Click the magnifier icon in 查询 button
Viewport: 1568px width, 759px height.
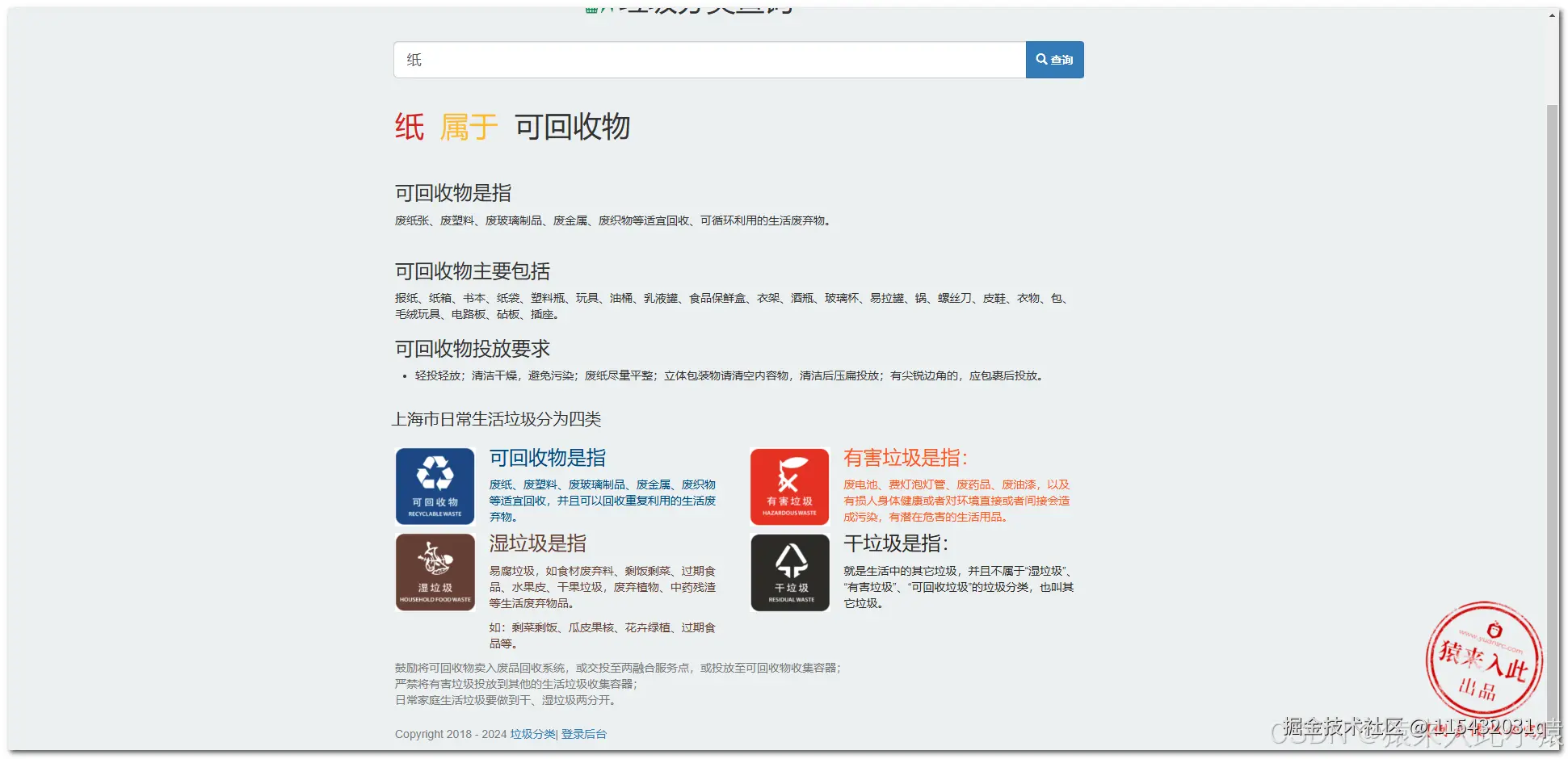[x=1042, y=59]
